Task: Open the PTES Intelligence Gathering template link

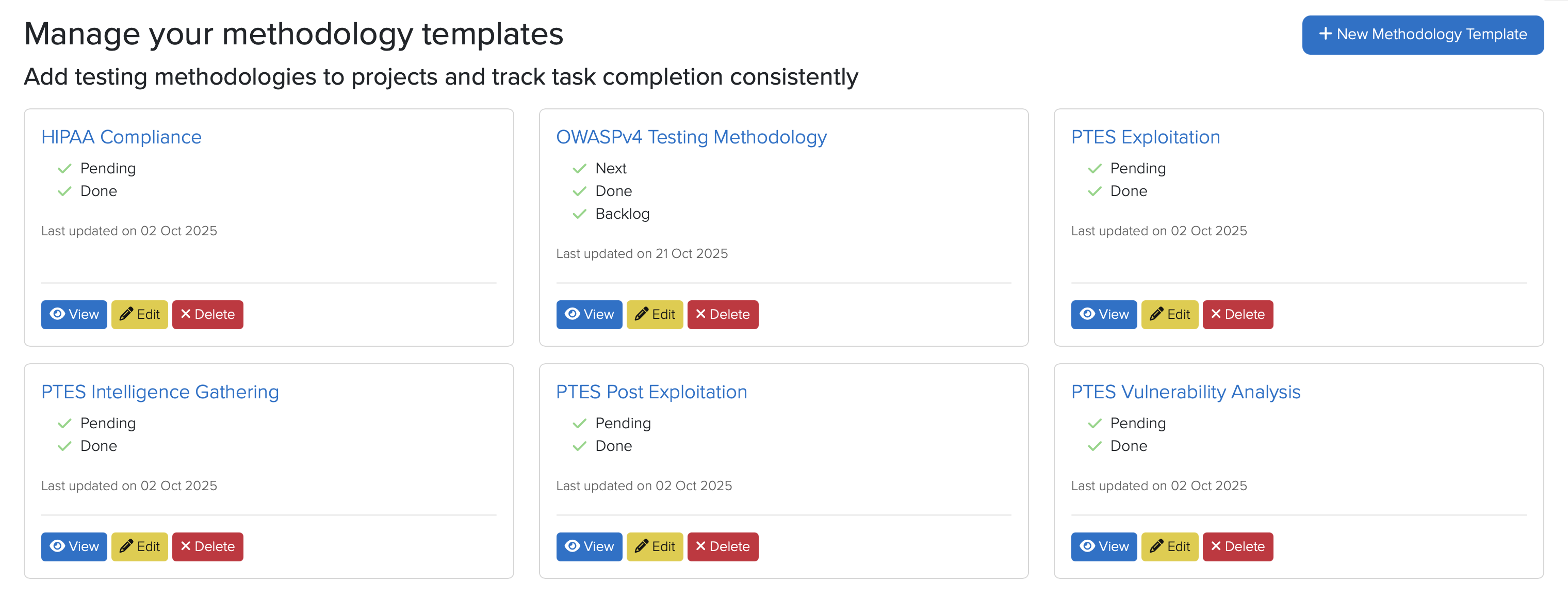Action: pos(160,392)
